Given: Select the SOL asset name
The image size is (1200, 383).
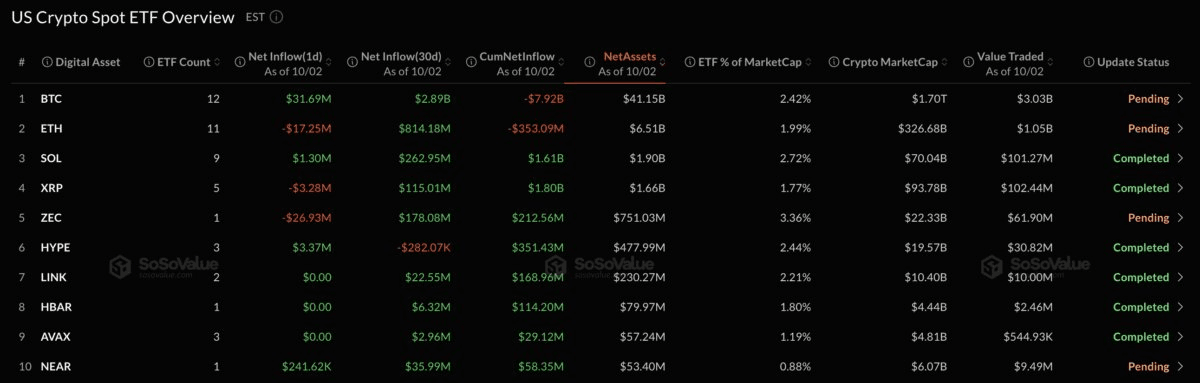Looking at the screenshot, I should coord(51,158).
